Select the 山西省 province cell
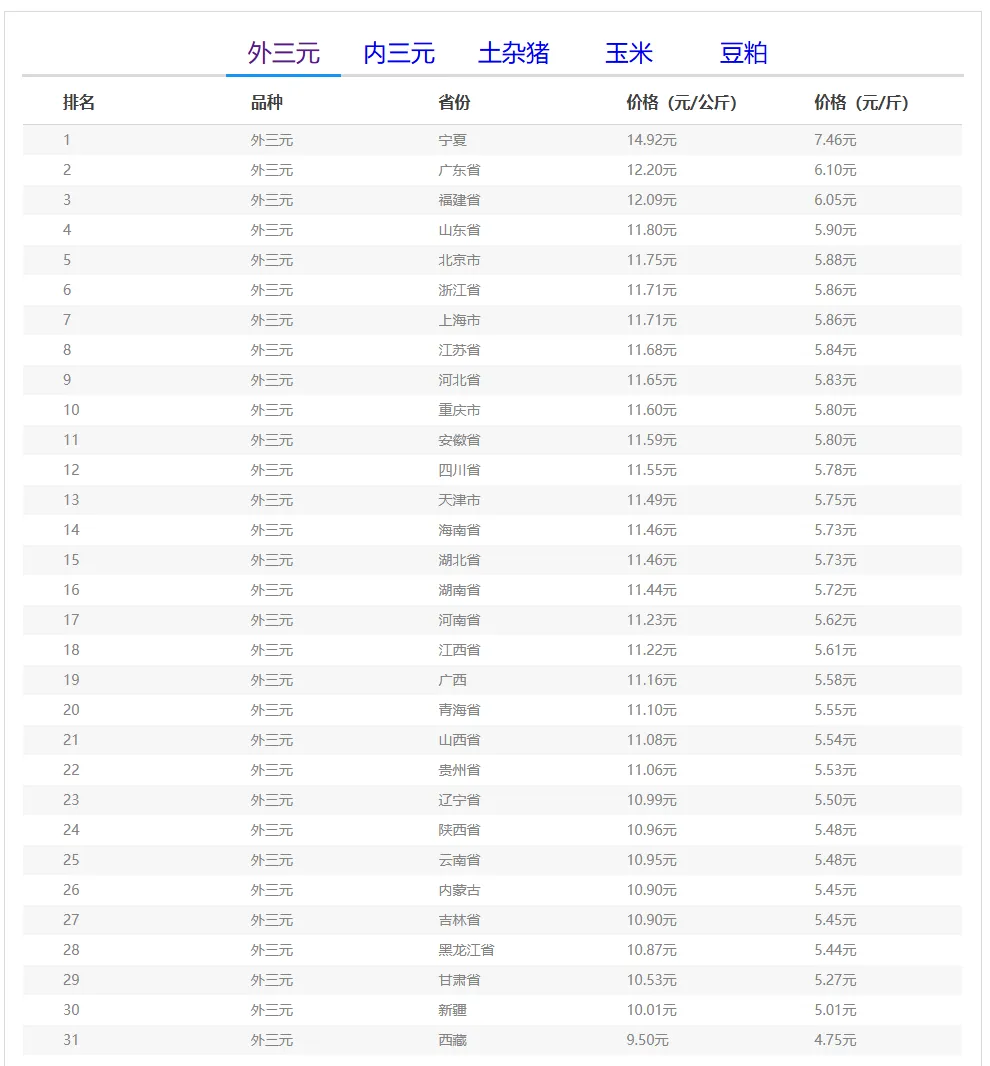Image resolution: width=990 pixels, height=1066 pixels. [459, 740]
